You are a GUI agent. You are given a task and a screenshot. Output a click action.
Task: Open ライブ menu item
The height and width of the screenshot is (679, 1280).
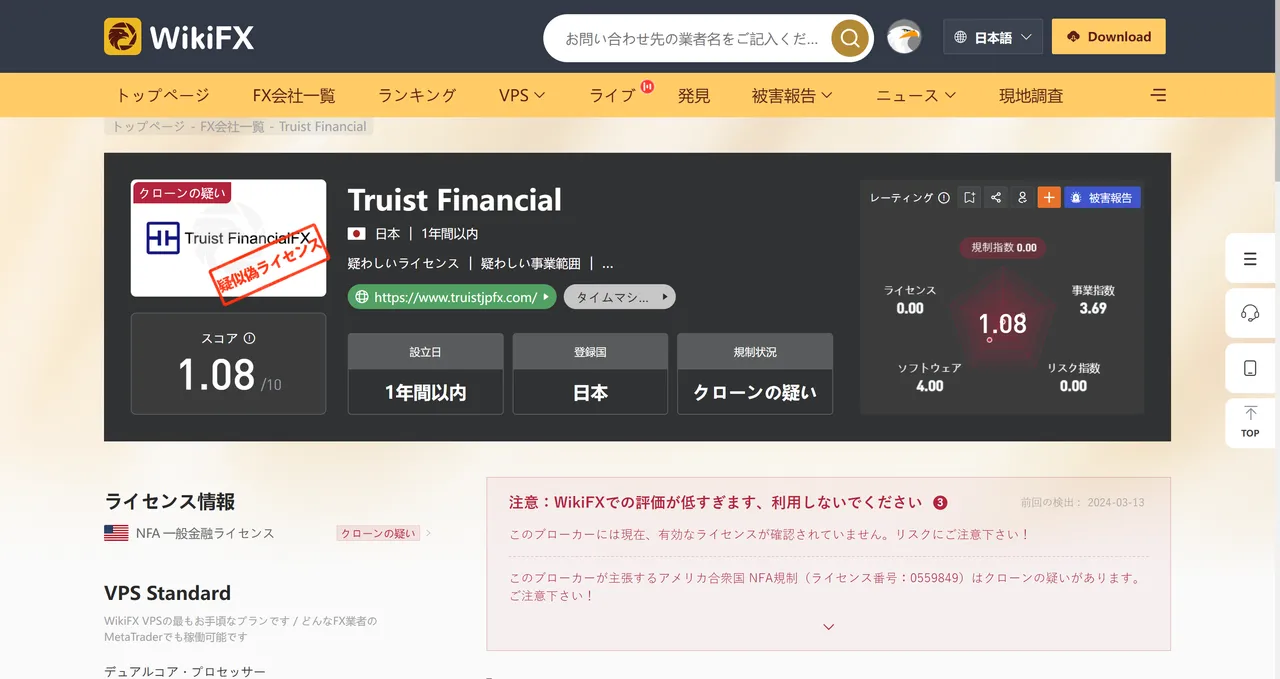click(613, 95)
